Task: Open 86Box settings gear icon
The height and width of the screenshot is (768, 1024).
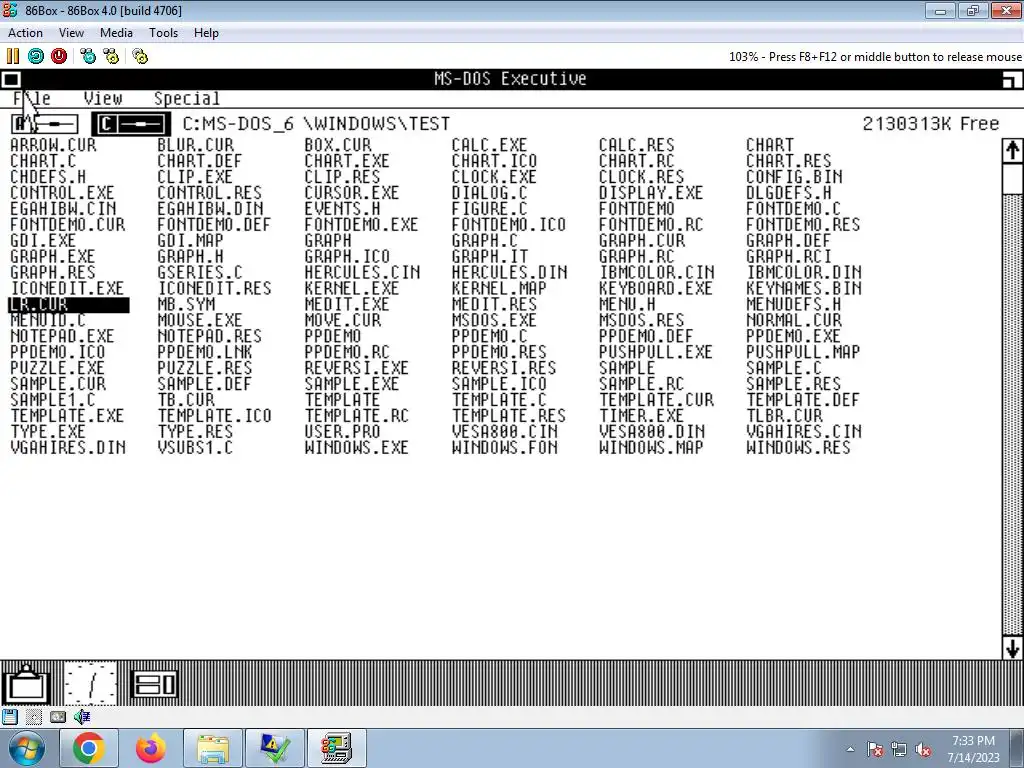Action: tap(140, 56)
